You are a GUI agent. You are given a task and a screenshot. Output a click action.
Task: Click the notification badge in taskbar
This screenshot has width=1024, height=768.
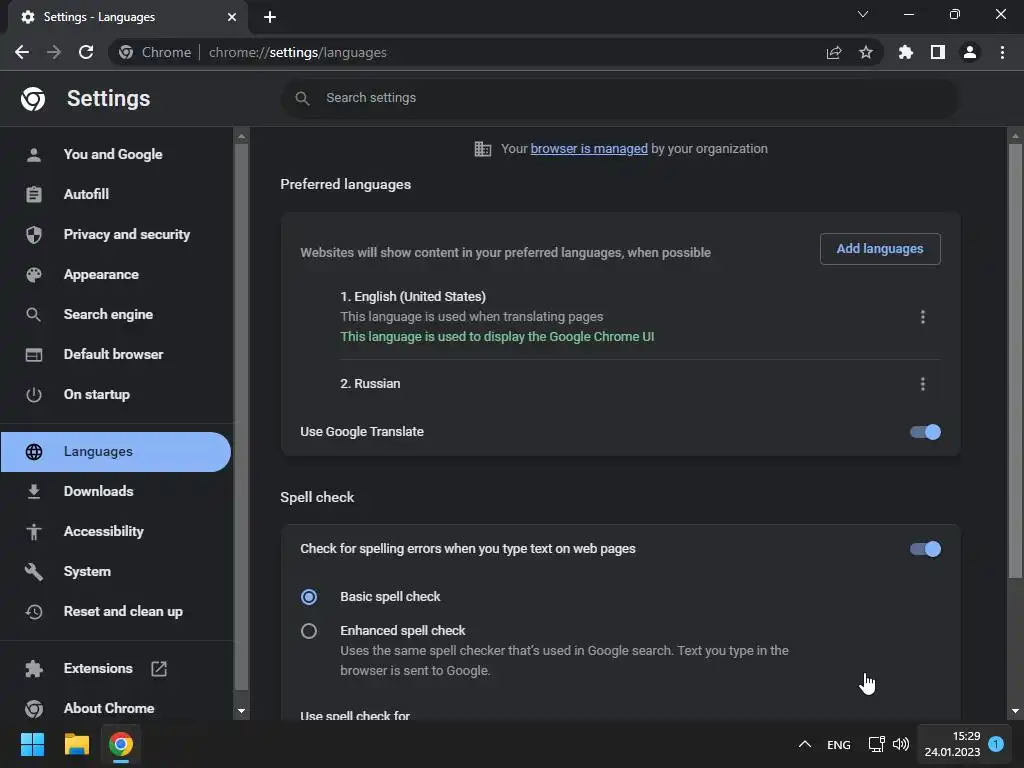(x=996, y=744)
